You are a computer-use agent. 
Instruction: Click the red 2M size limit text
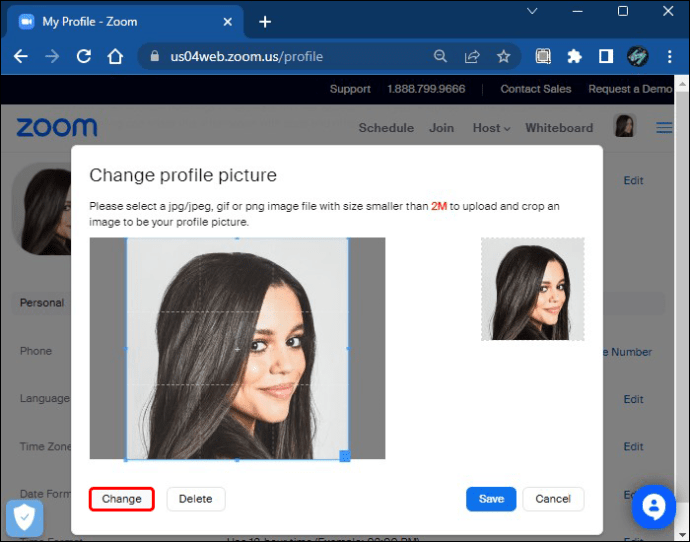coord(439,206)
